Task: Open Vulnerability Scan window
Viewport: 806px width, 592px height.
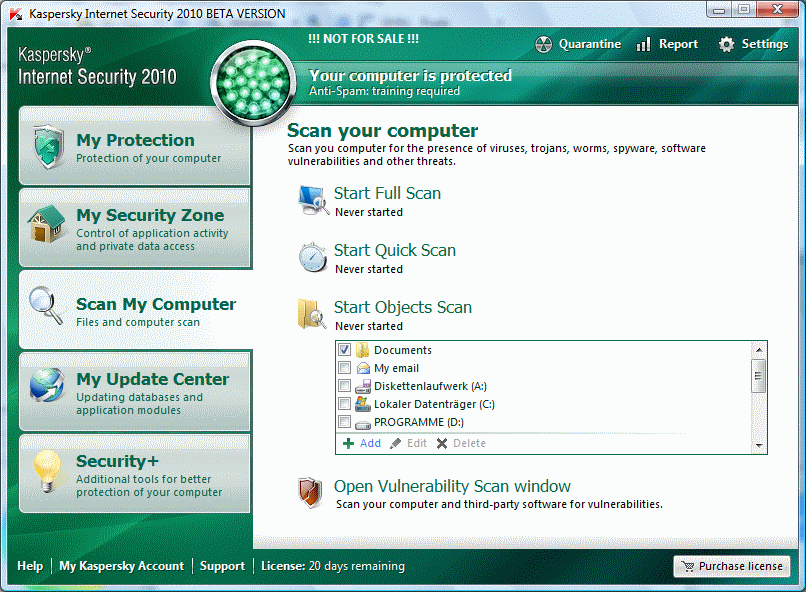Action: [452, 486]
